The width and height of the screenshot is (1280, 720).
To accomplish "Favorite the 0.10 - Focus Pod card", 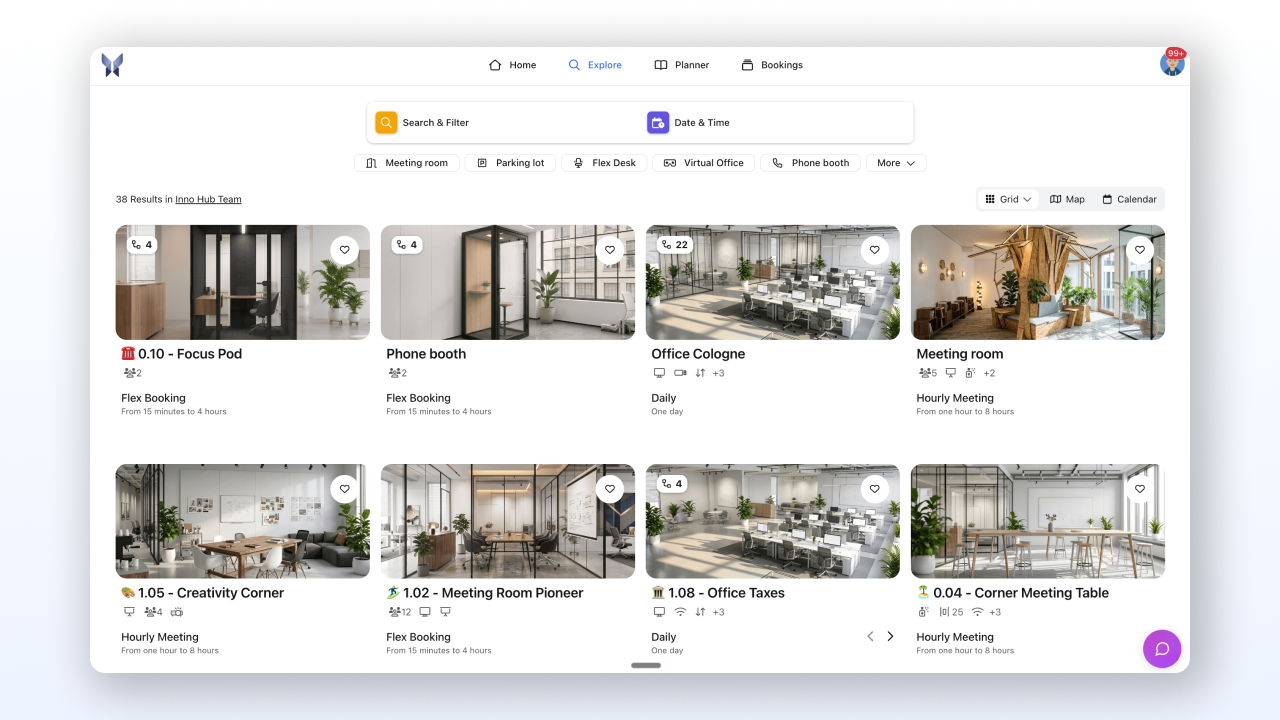I will click(x=344, y=250).
